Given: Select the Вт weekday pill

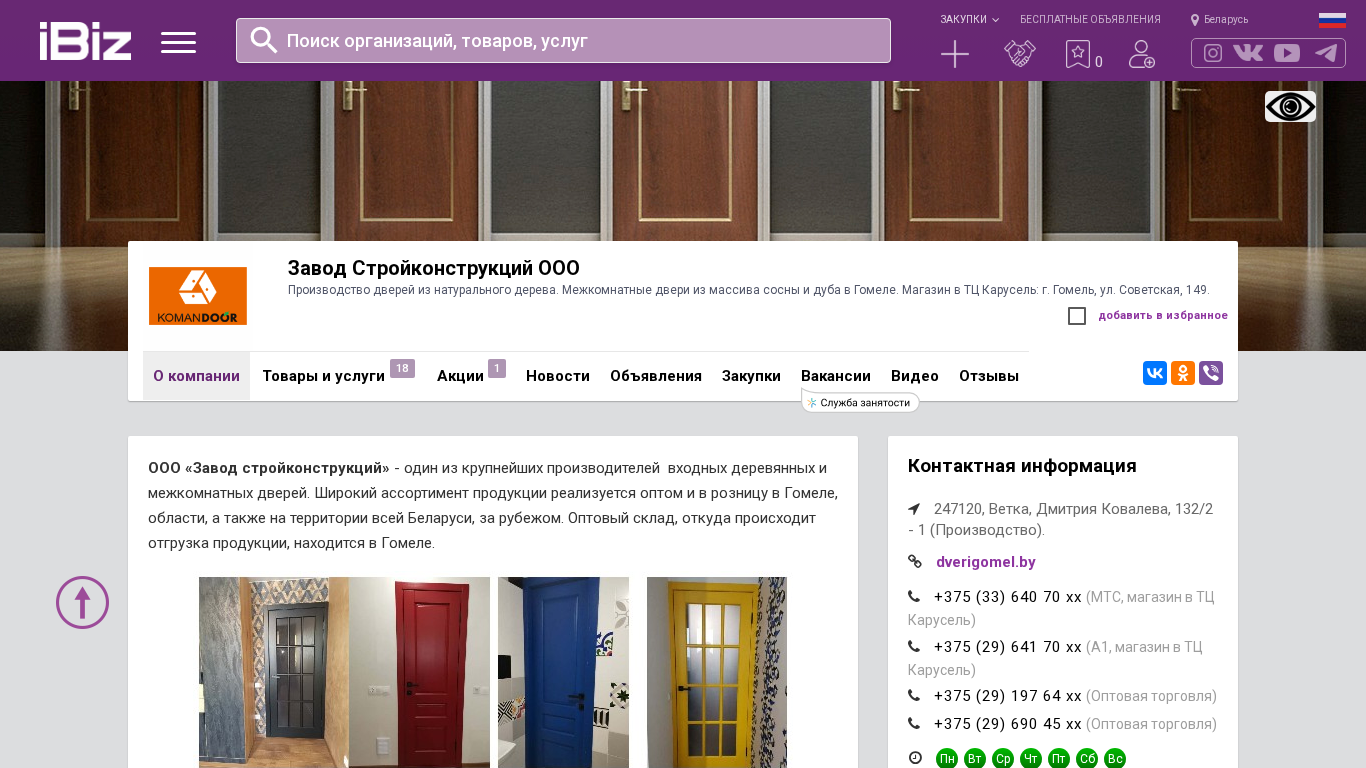Looking at the screenshot, I should coord(975,759).
